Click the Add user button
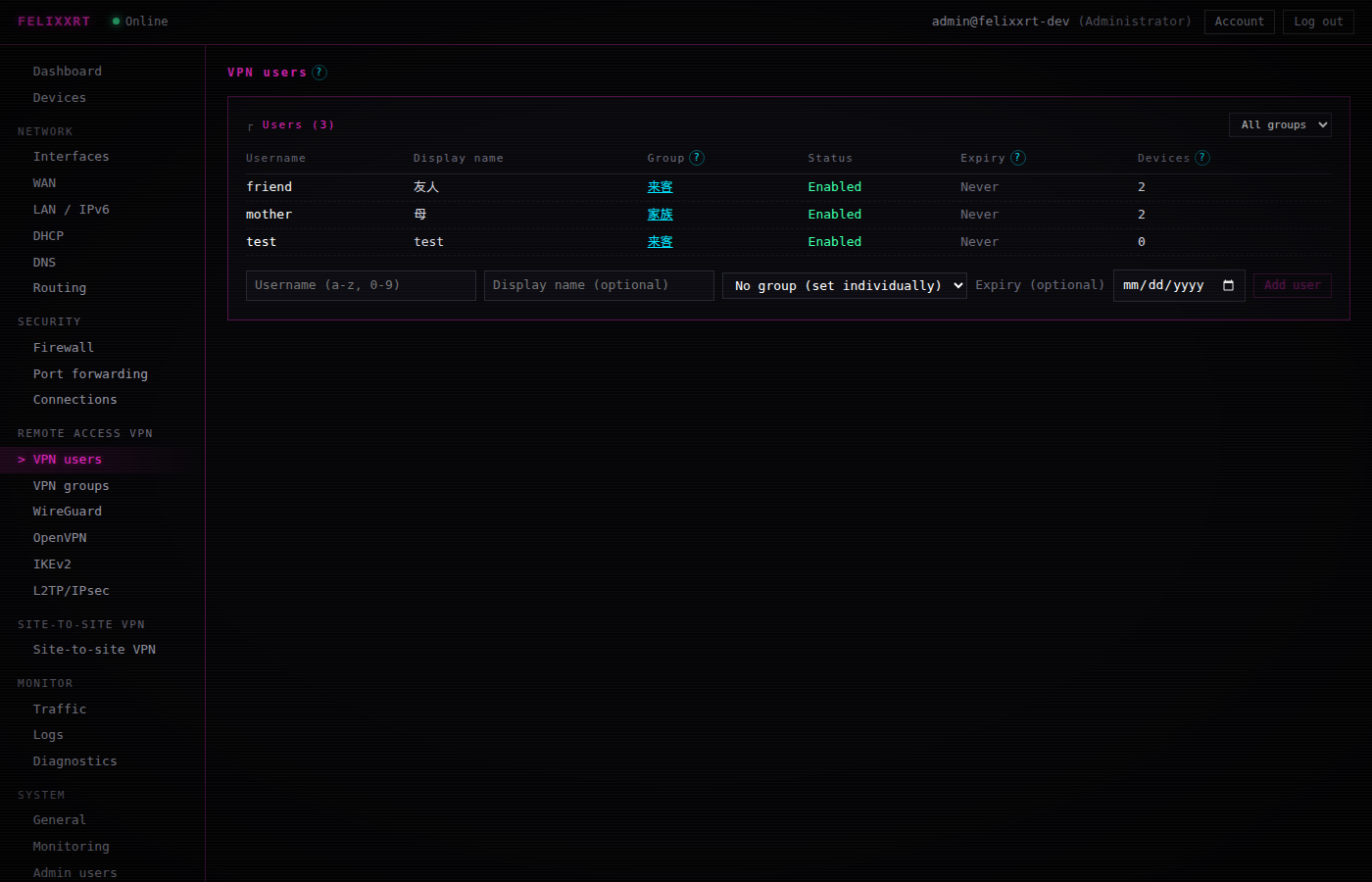Viewport: 1372px width, 882px height. 1293,285
